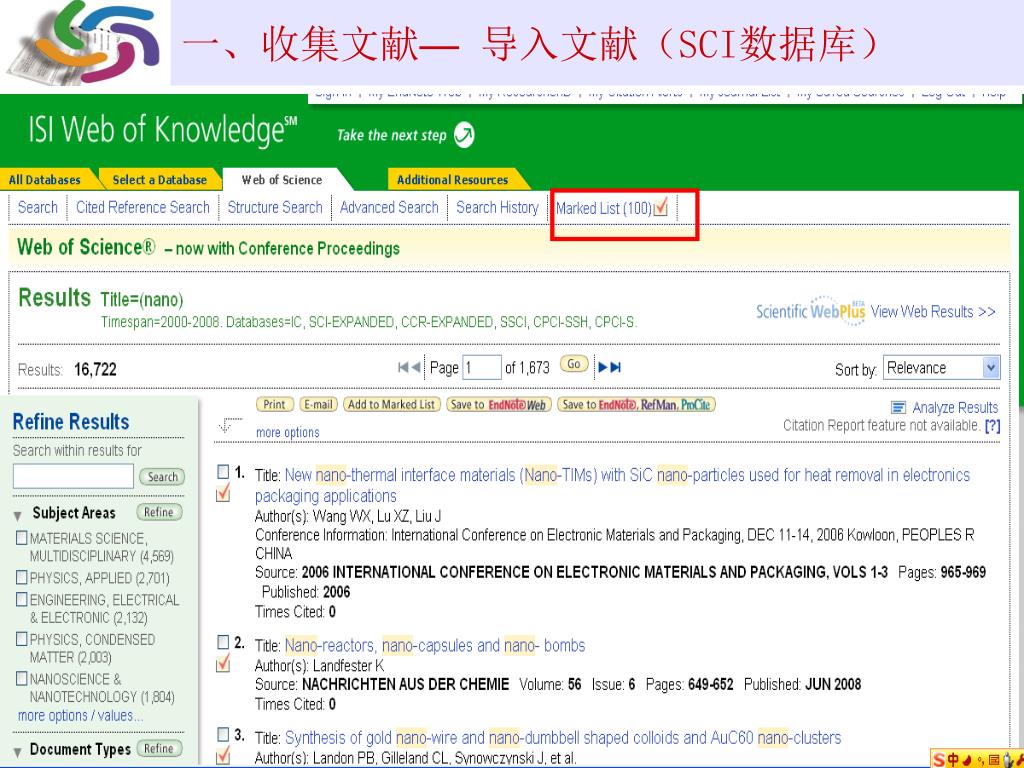
Task: Tick Nanoscience & Nanotechnology checkbox
Action: 22,679
